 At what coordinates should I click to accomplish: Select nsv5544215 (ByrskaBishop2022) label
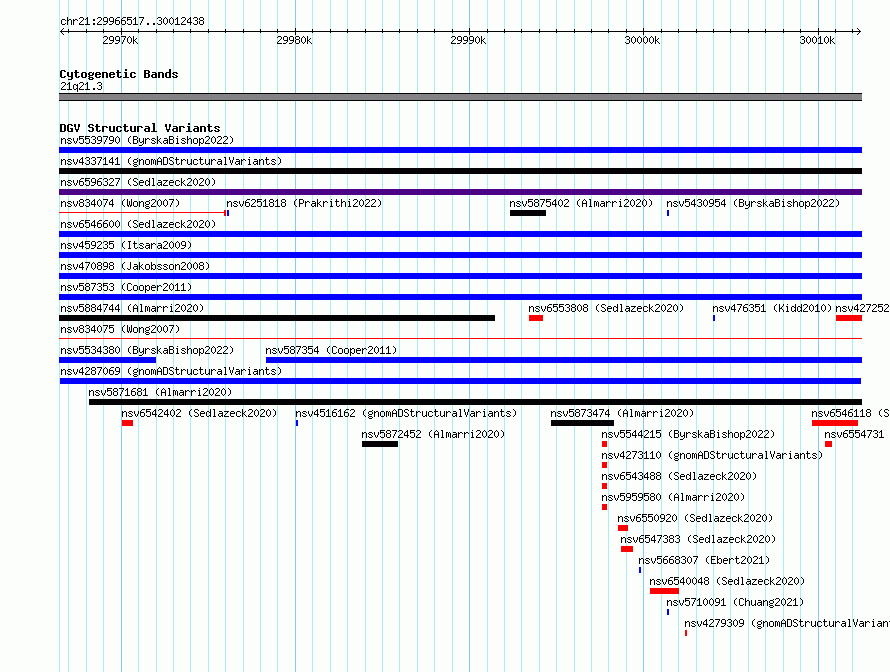click(x=688, y=434)
